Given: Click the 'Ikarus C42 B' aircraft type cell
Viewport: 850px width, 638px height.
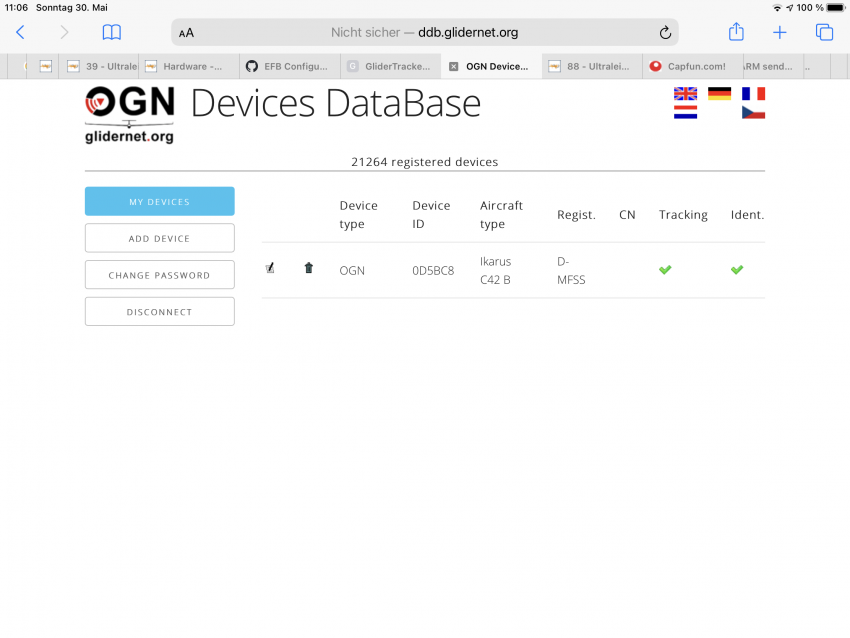Looking at the screenshot, I should click(x=495, y=270).
